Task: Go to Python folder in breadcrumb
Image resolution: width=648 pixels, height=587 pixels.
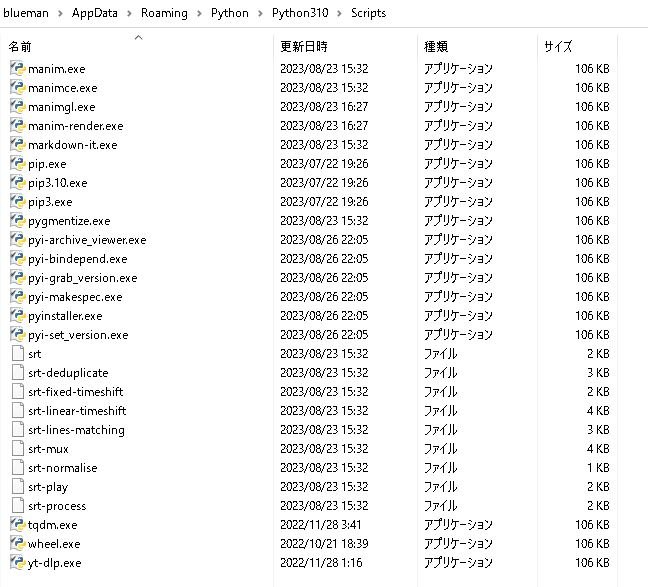Action: pyautogui.click(x=230, y=13)
